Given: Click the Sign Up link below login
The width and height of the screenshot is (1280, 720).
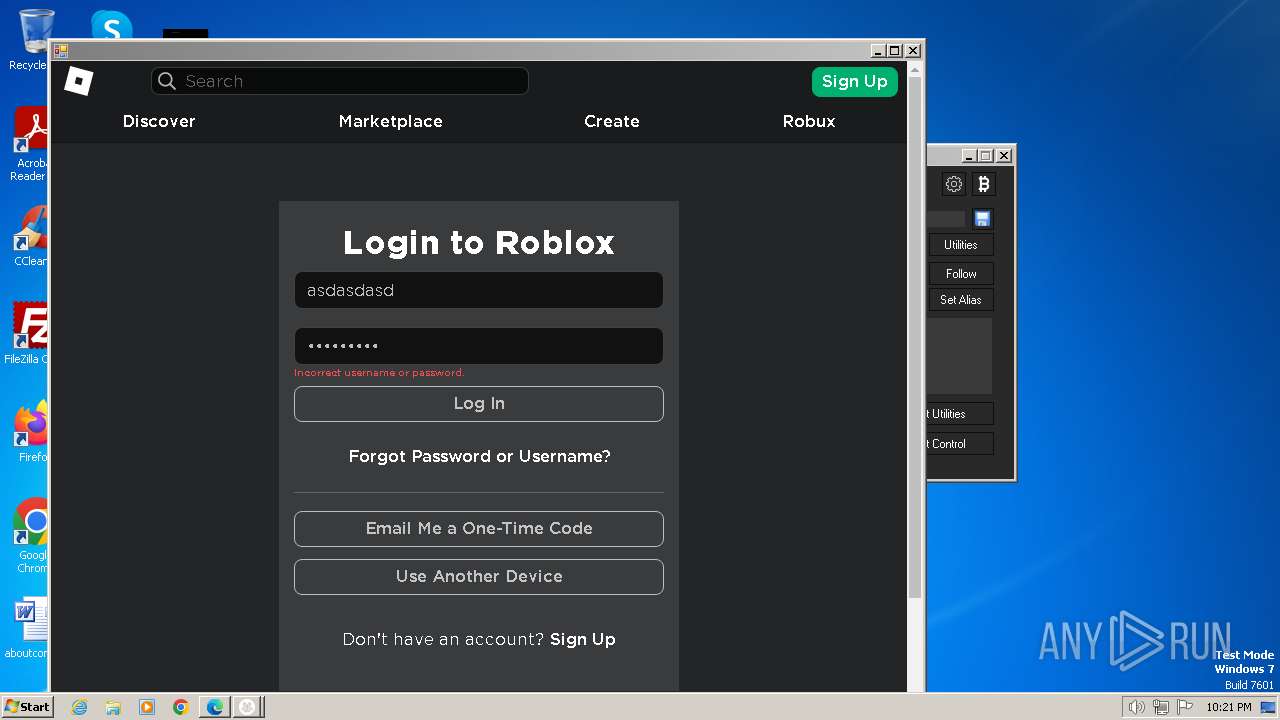Looking at the screenshot, I should coord(583,639).
